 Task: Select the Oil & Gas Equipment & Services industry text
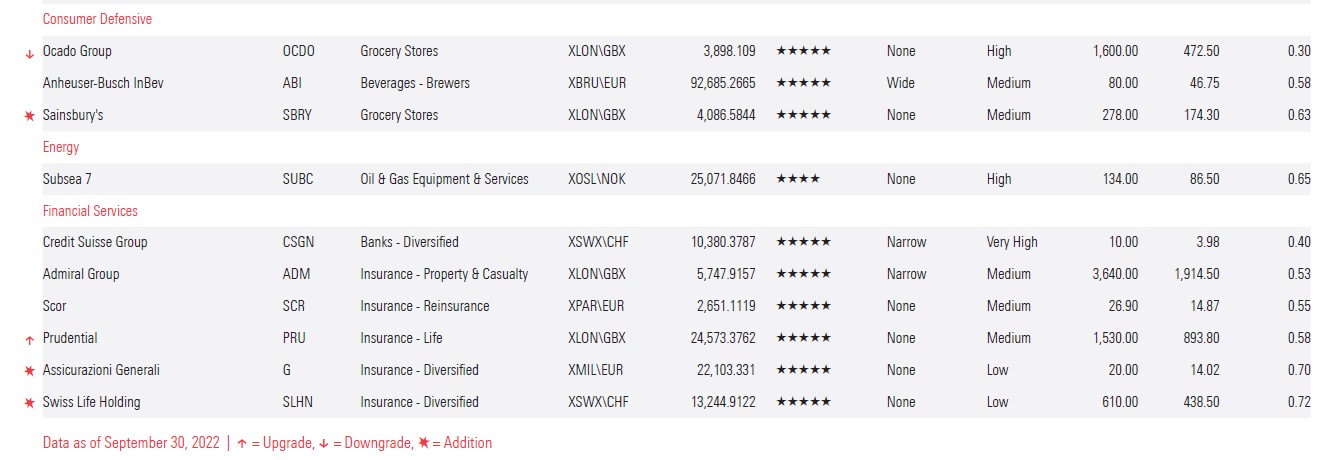tap(444, 179)
